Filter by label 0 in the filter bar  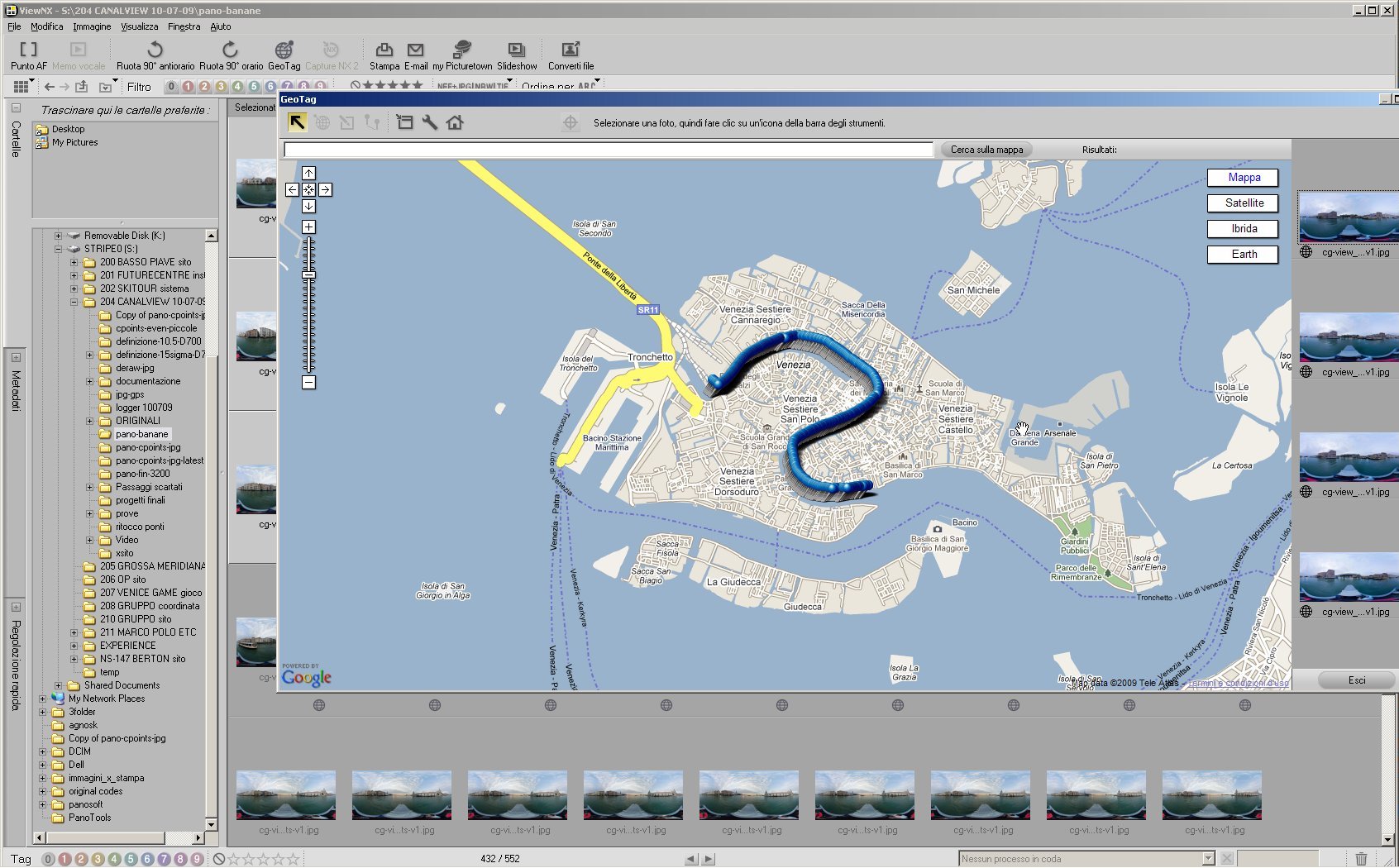[x=171, y=87]
